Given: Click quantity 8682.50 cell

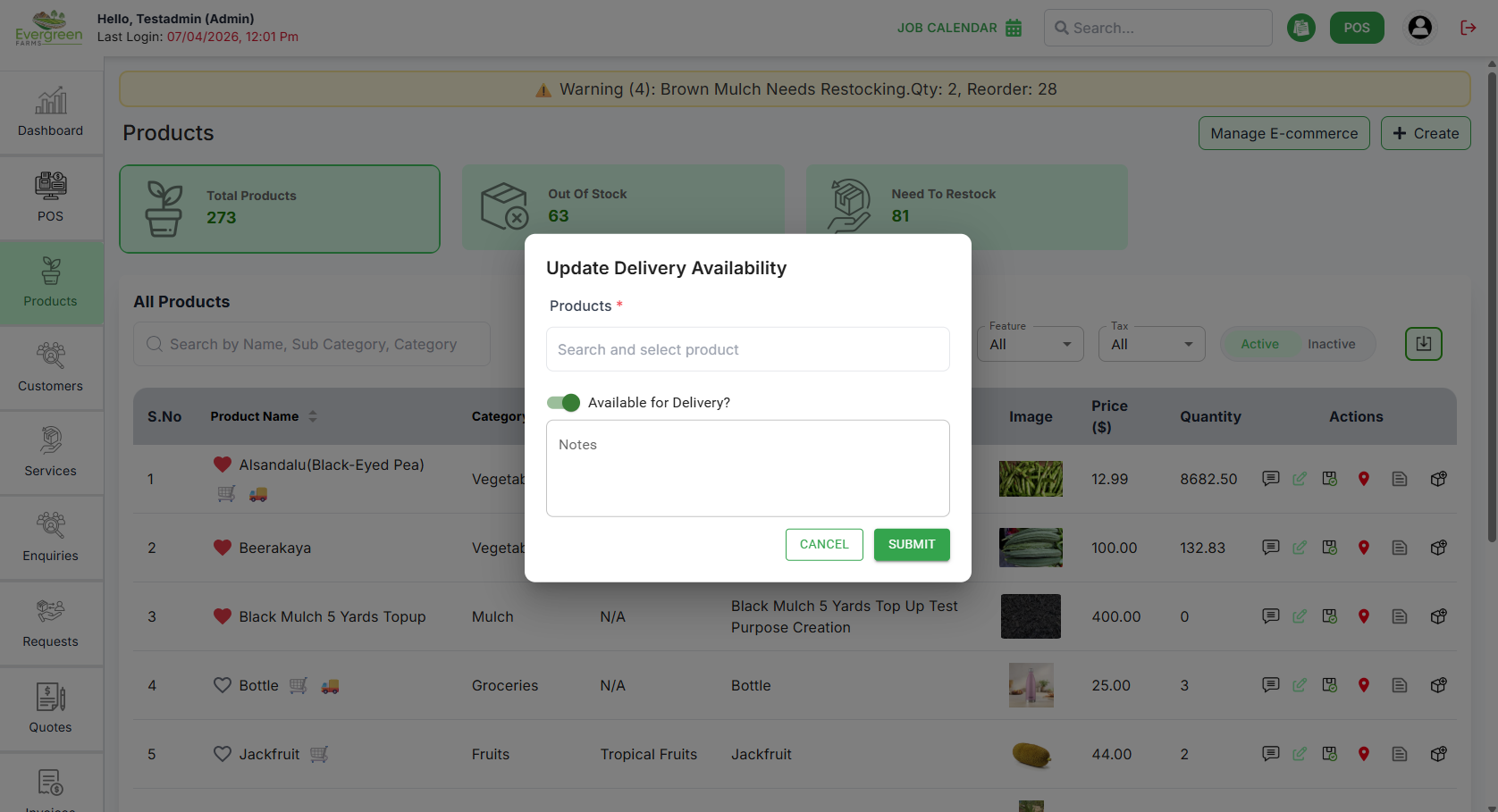Looking at the screenshot, I should [x=1208, y=479].
